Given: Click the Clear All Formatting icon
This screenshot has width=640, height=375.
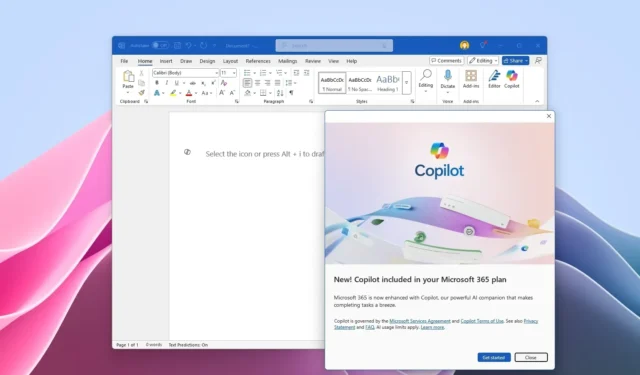Looking at the screenshot, I should coord(224,83).
